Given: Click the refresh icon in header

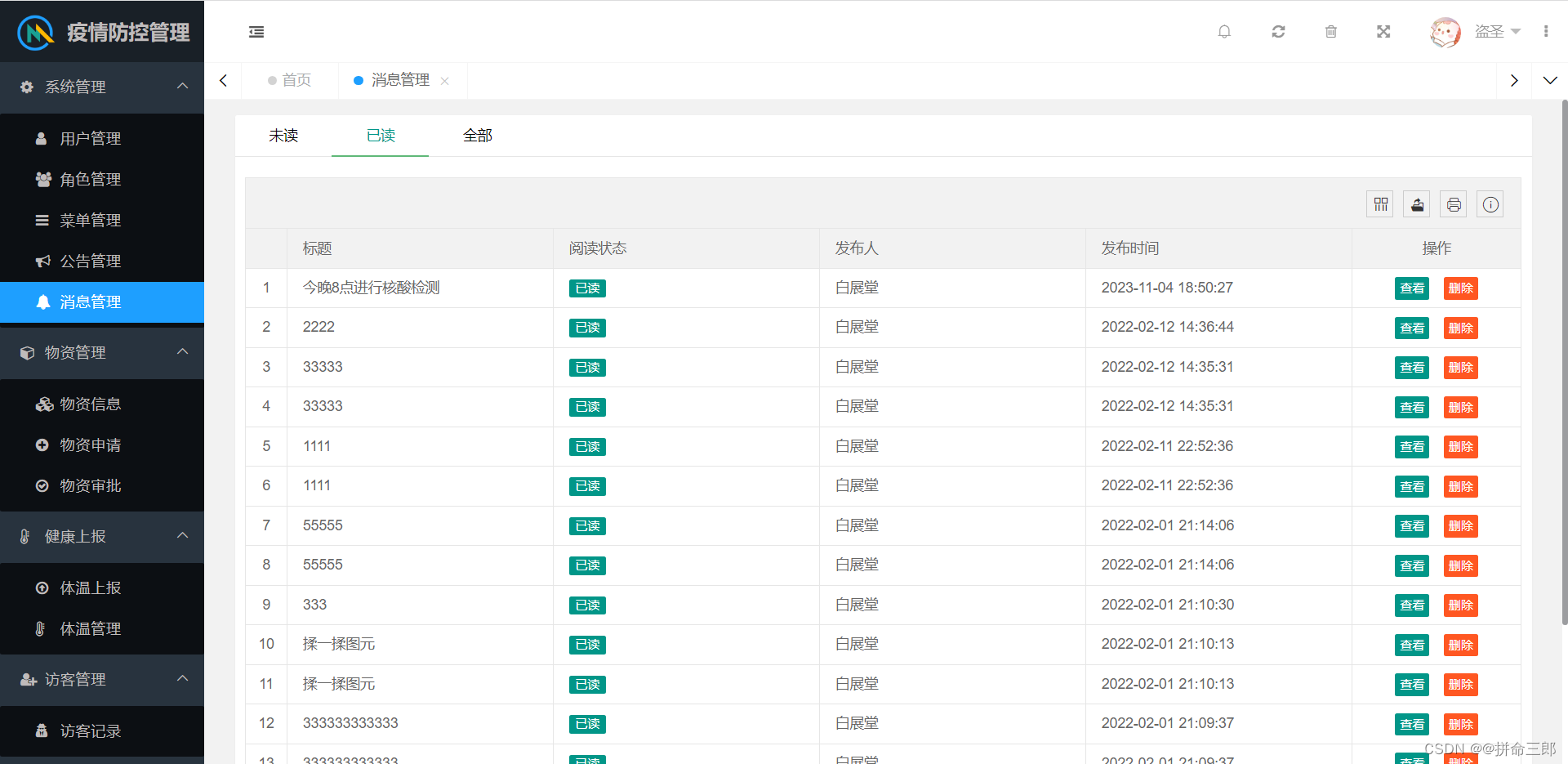Looking at the screenshot, I should click(x=1278, y=32).
